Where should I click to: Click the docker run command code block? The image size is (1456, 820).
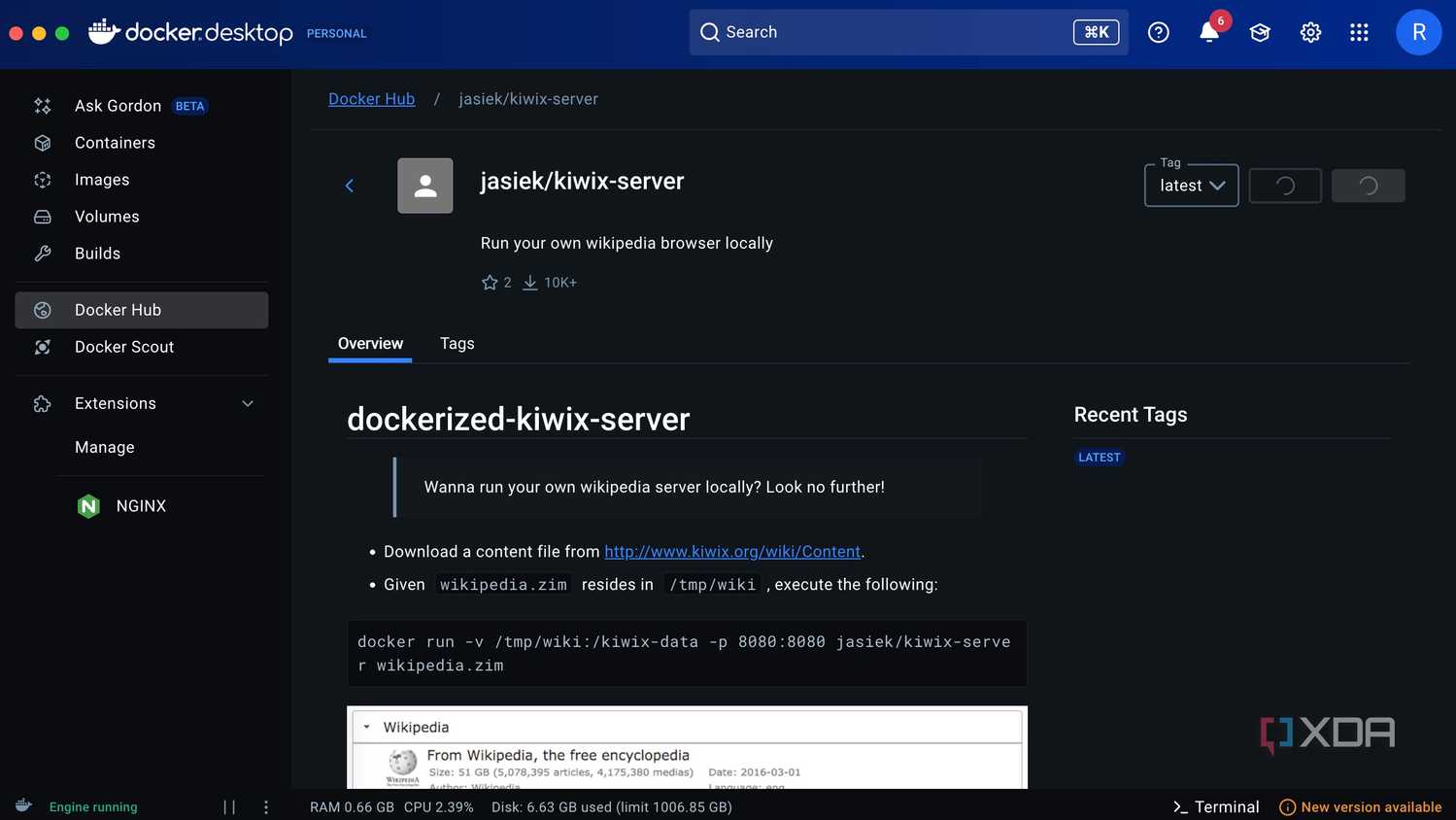coord(687,654)
